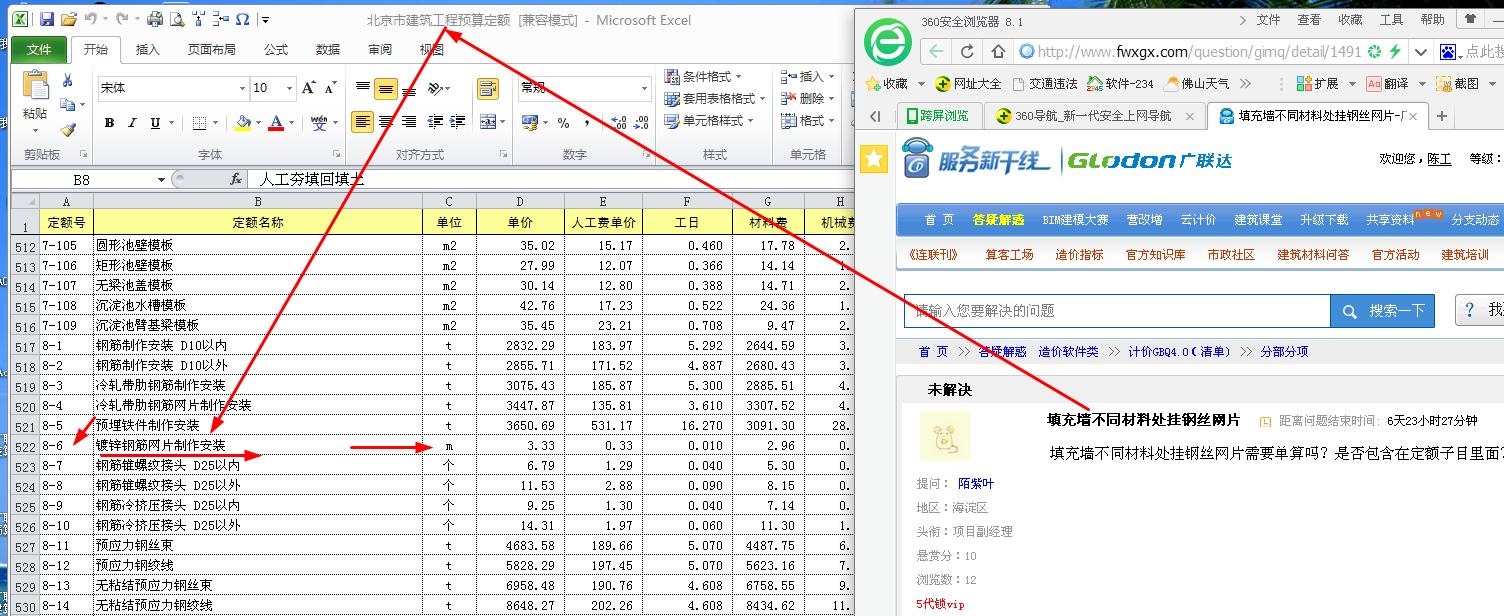Toggle Italic formatting
The width and height of the screenshot is (1504, 616).
coord(132,122)
